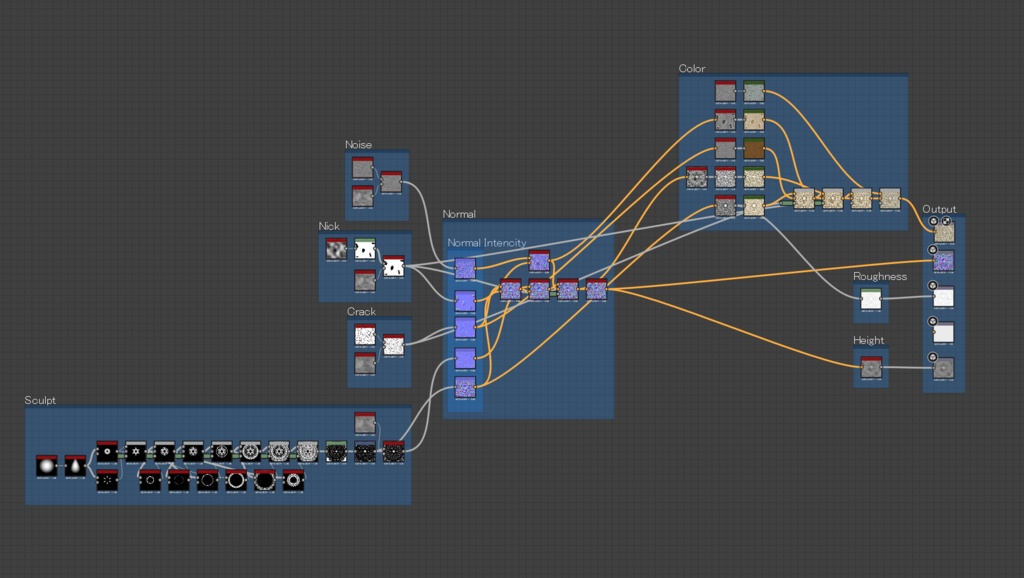Select the starburst pattern node in Sculpt

[x=105, y=481]
